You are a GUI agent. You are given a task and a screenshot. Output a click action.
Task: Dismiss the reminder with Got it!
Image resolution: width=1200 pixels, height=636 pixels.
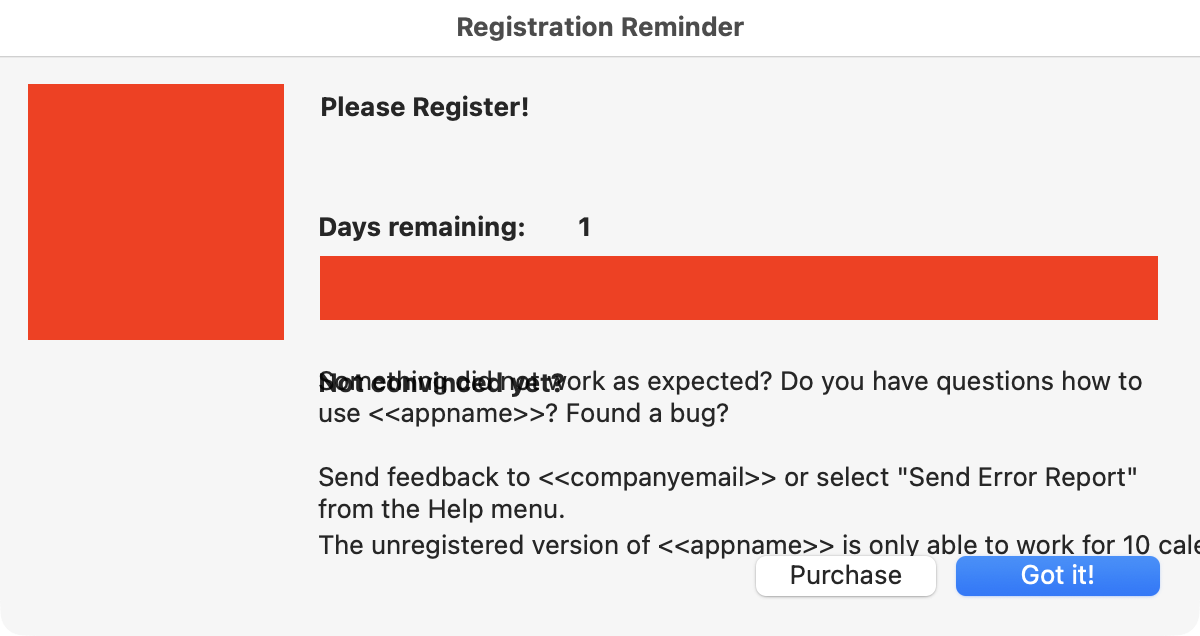point(1057,576)
